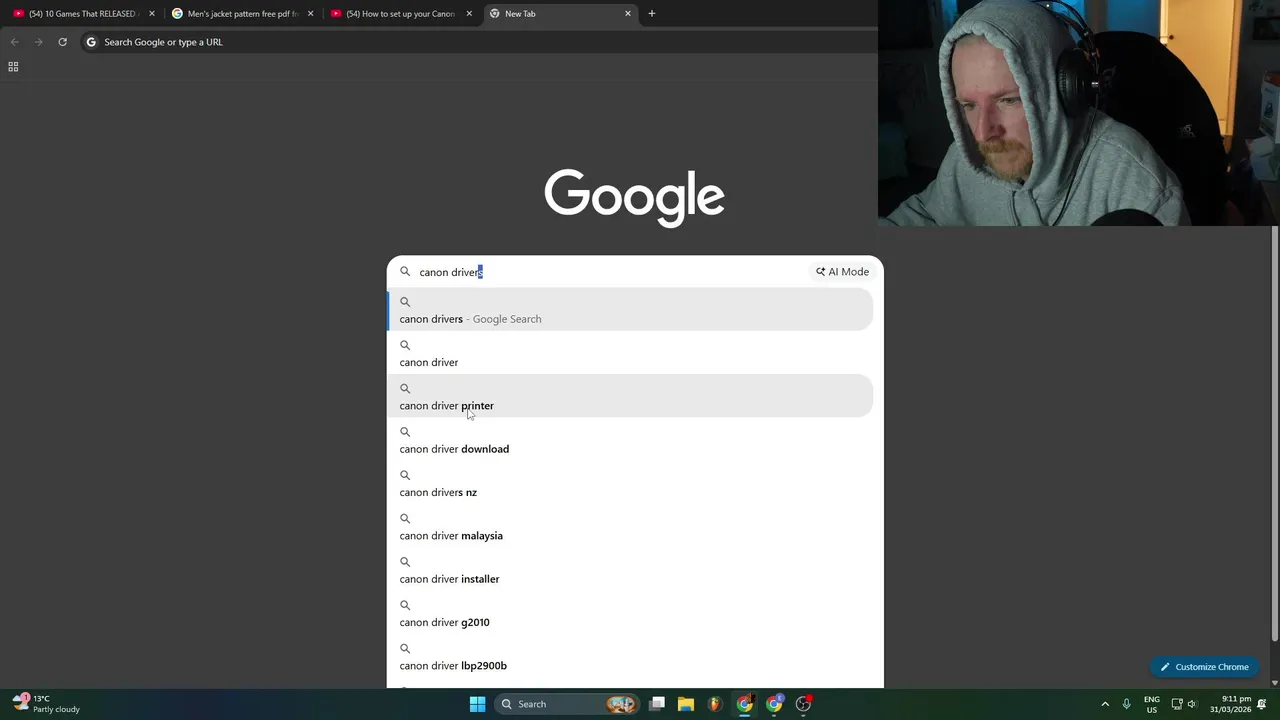
Task: Choose 'canon driver malaysia' suggestion
Action: 630,526
